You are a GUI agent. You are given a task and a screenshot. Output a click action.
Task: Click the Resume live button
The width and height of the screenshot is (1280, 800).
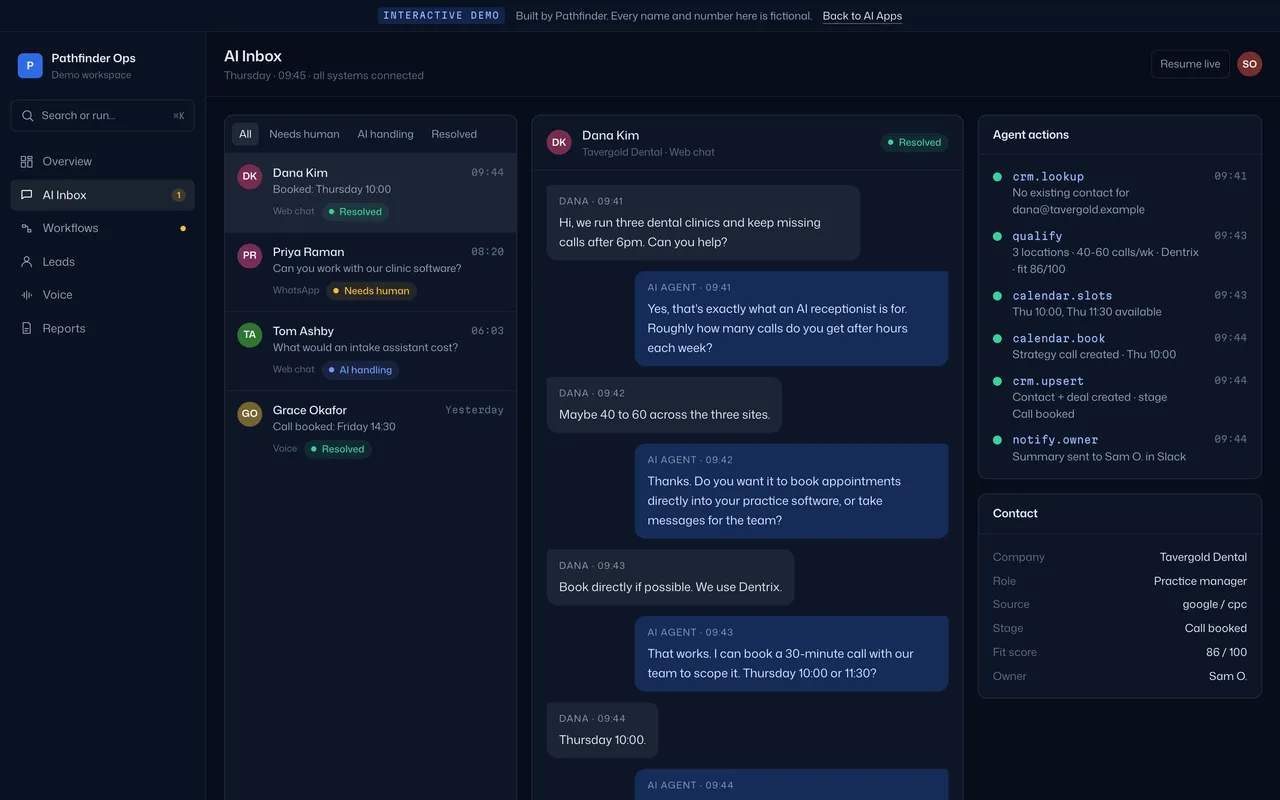pos(1190,64)
